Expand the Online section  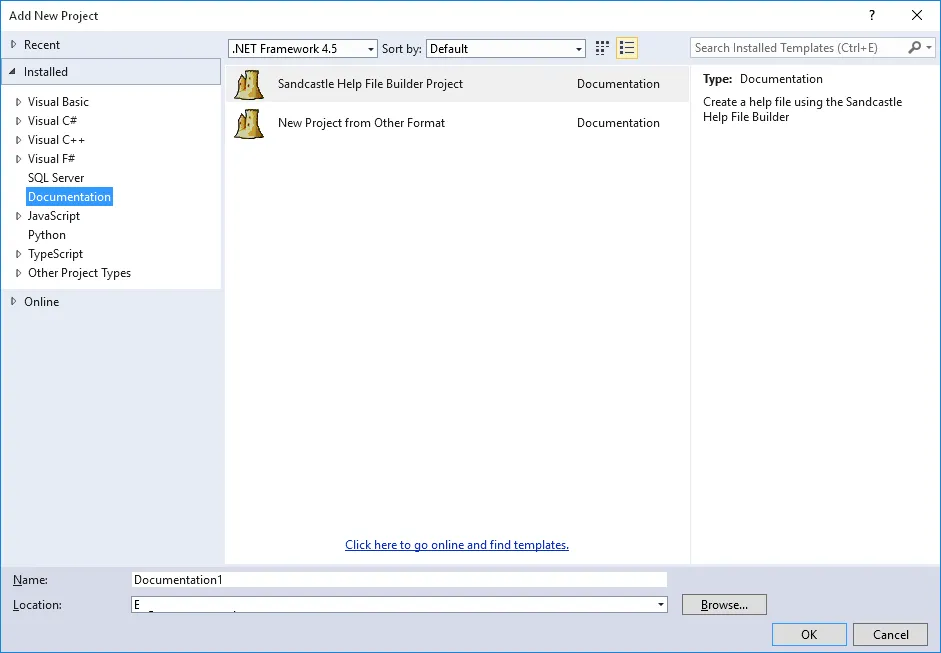coord(13,301)
